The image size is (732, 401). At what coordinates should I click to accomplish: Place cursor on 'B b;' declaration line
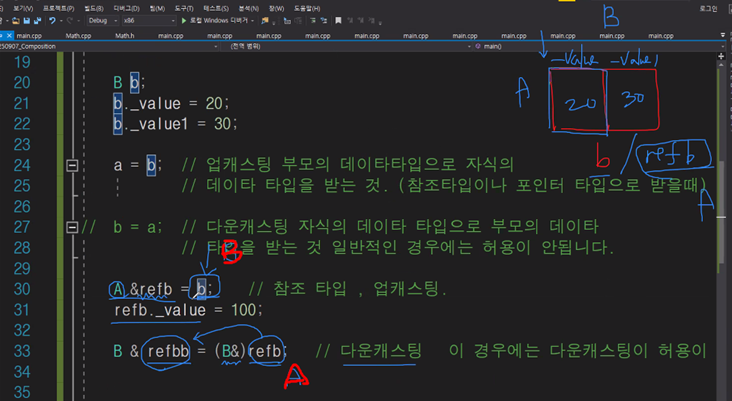[129, 83]
